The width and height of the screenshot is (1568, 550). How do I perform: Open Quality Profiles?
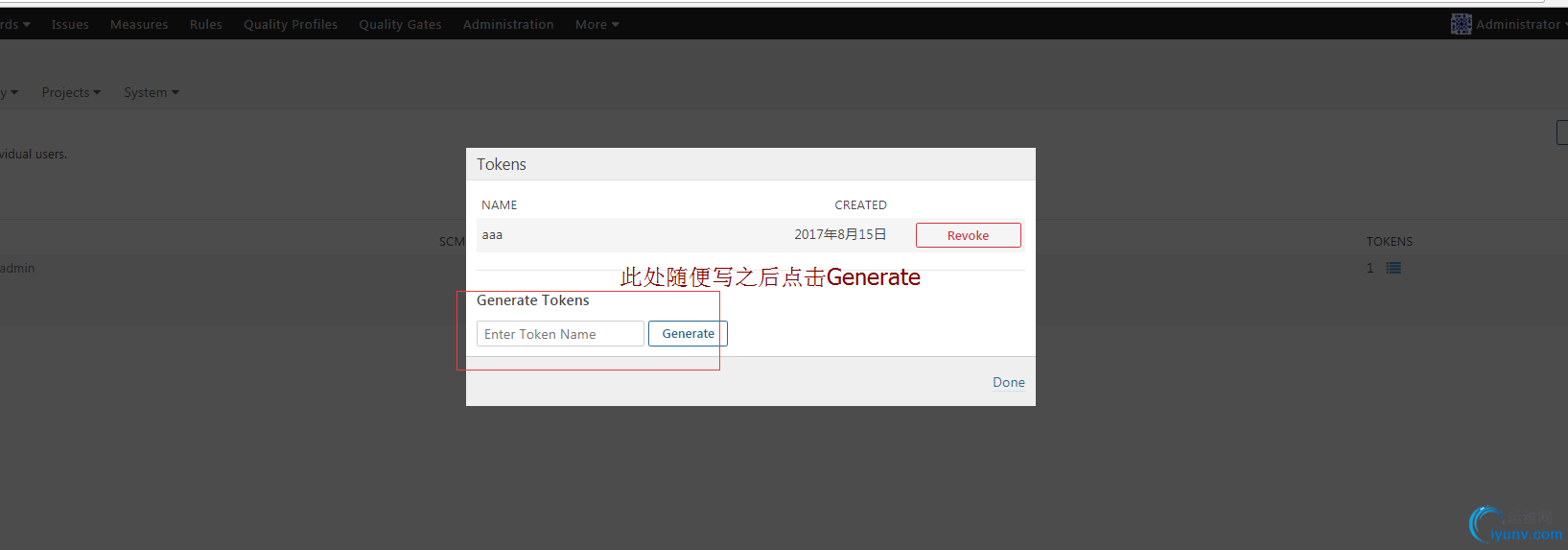291,24
